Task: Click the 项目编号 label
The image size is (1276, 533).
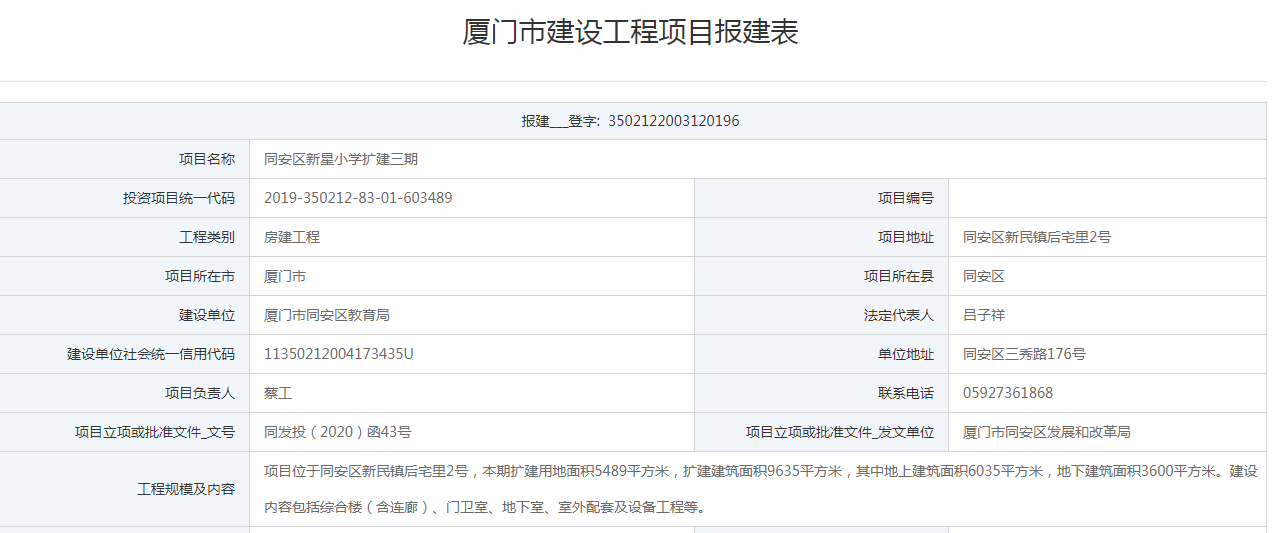Action: 906,198
